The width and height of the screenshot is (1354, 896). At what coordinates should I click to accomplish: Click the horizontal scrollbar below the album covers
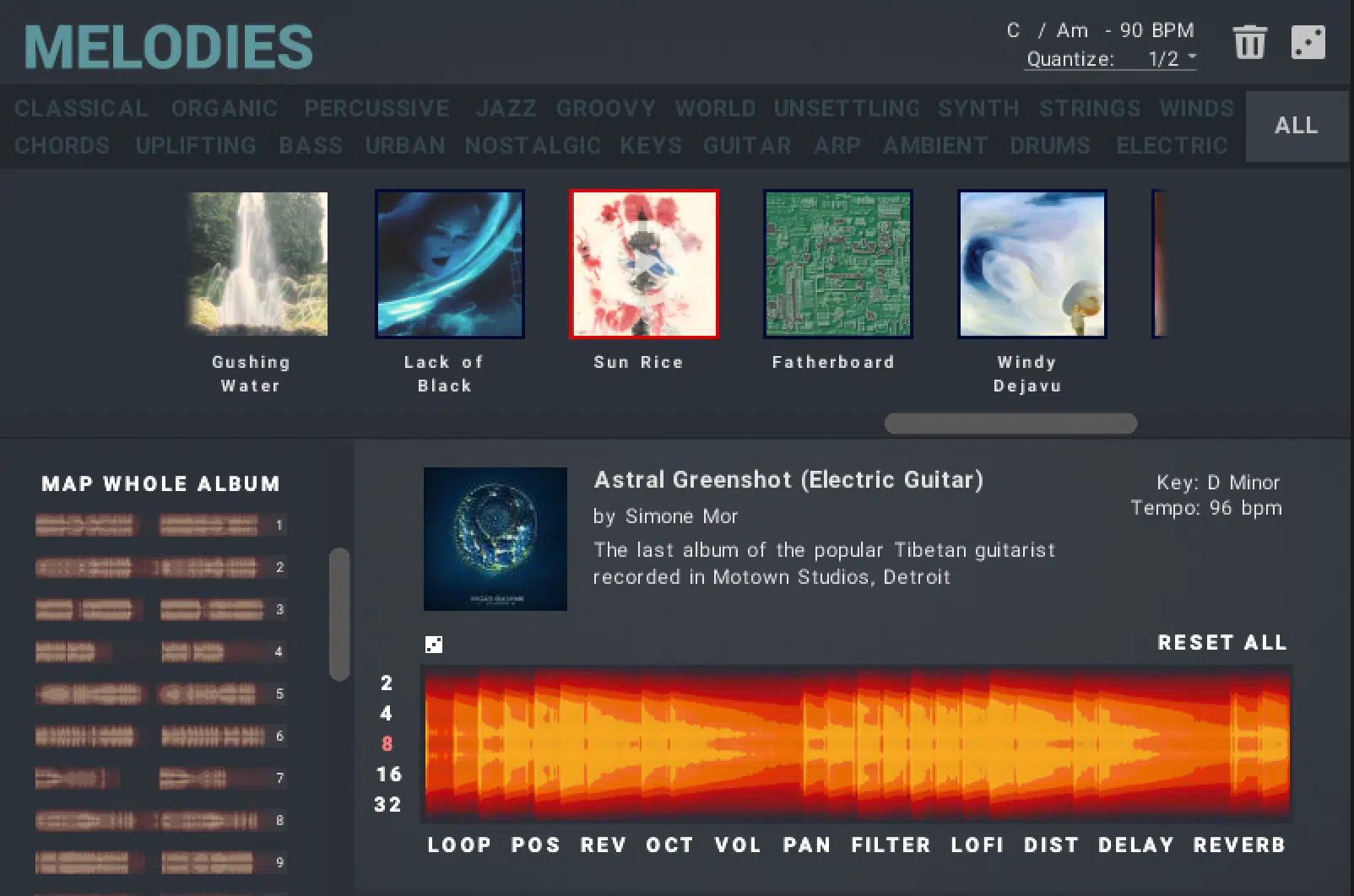click(1010, 421)
